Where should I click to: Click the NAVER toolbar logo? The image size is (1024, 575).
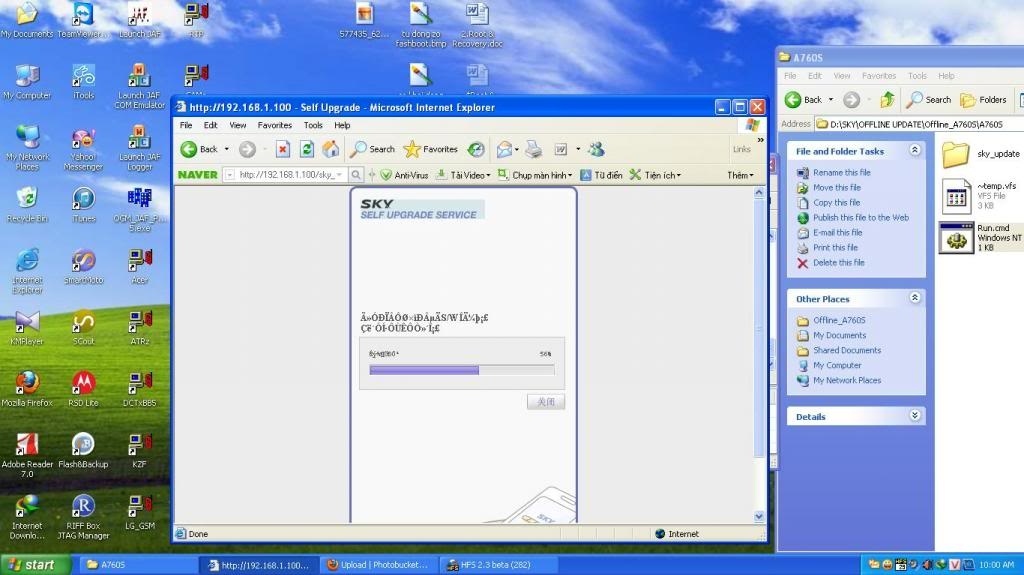(x=198, y=175)
